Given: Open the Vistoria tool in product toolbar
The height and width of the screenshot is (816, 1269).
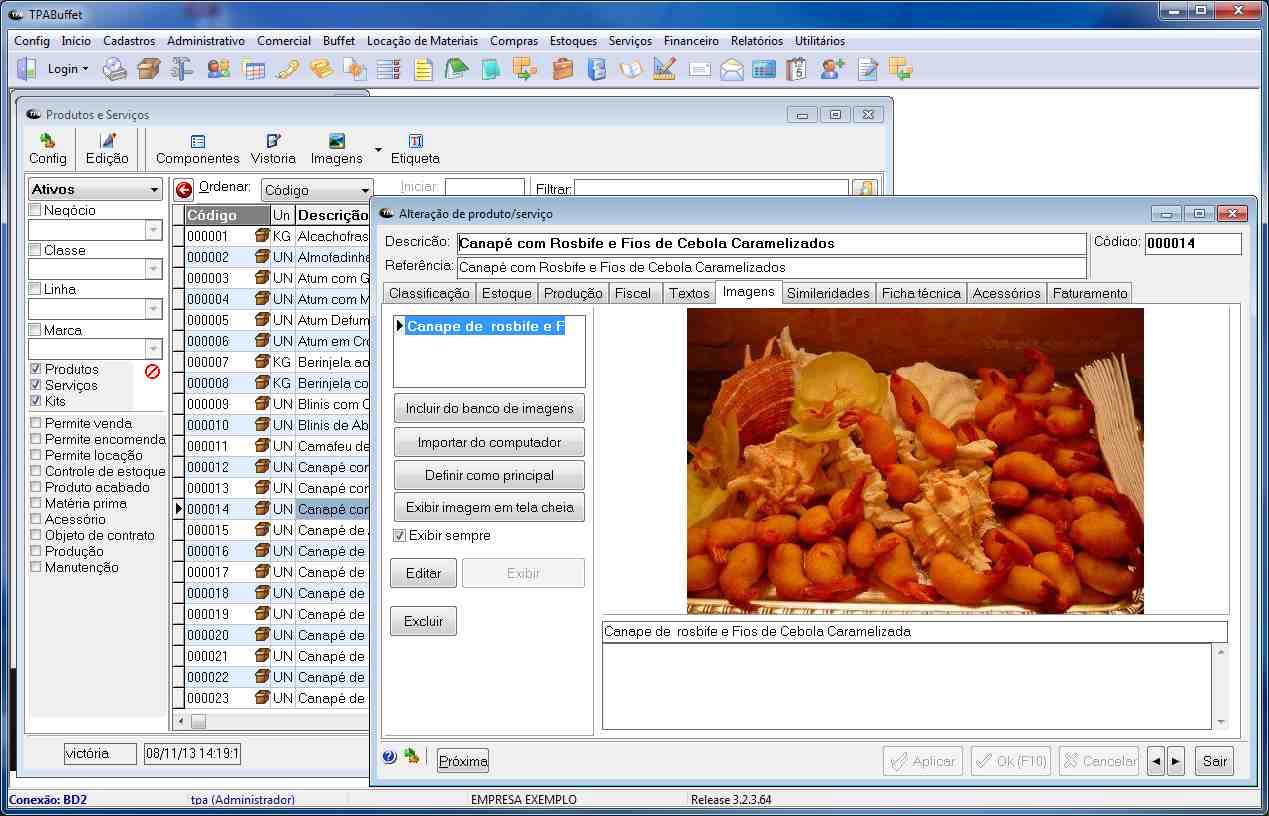Looking at the screenshot, I should (273, 149).
